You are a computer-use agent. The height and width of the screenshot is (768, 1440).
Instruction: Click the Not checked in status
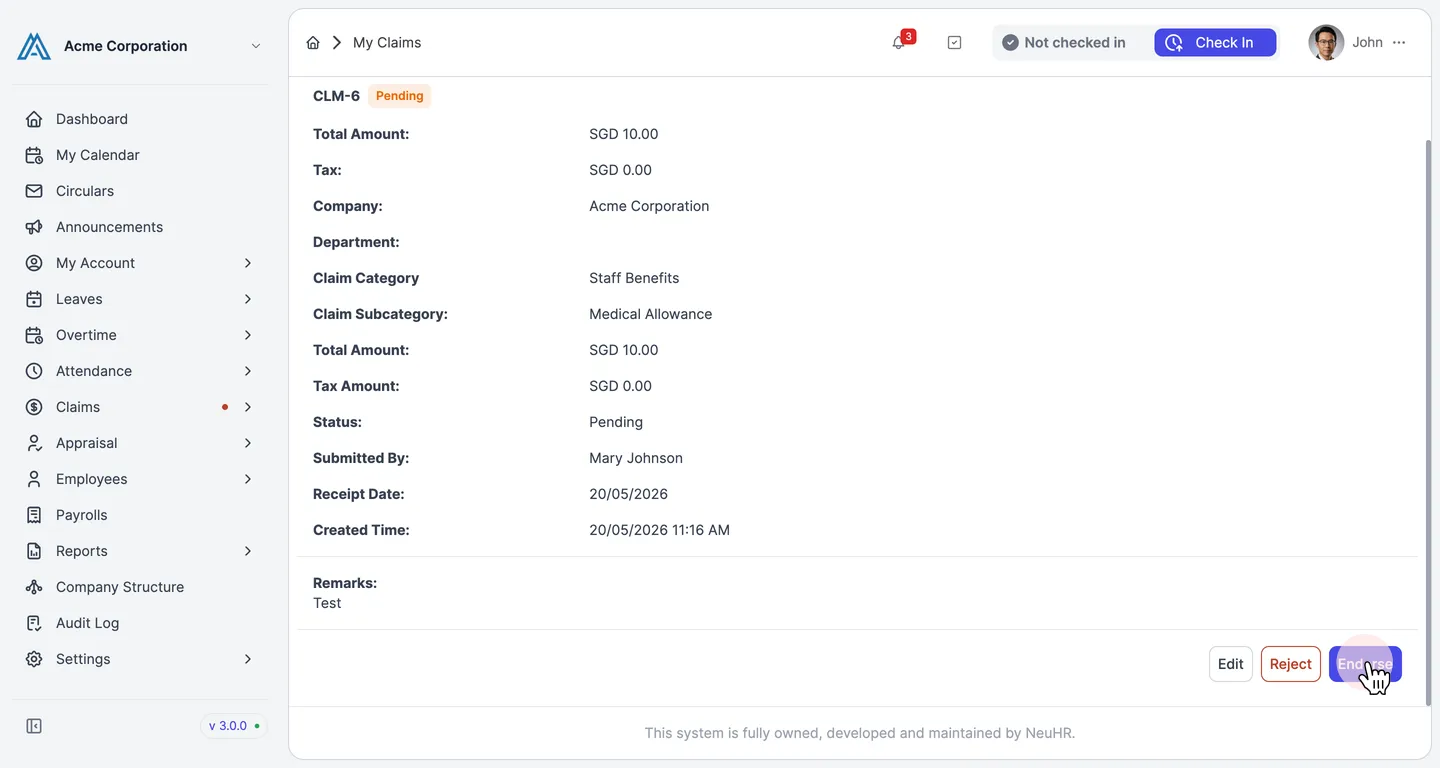(1064, 43)
